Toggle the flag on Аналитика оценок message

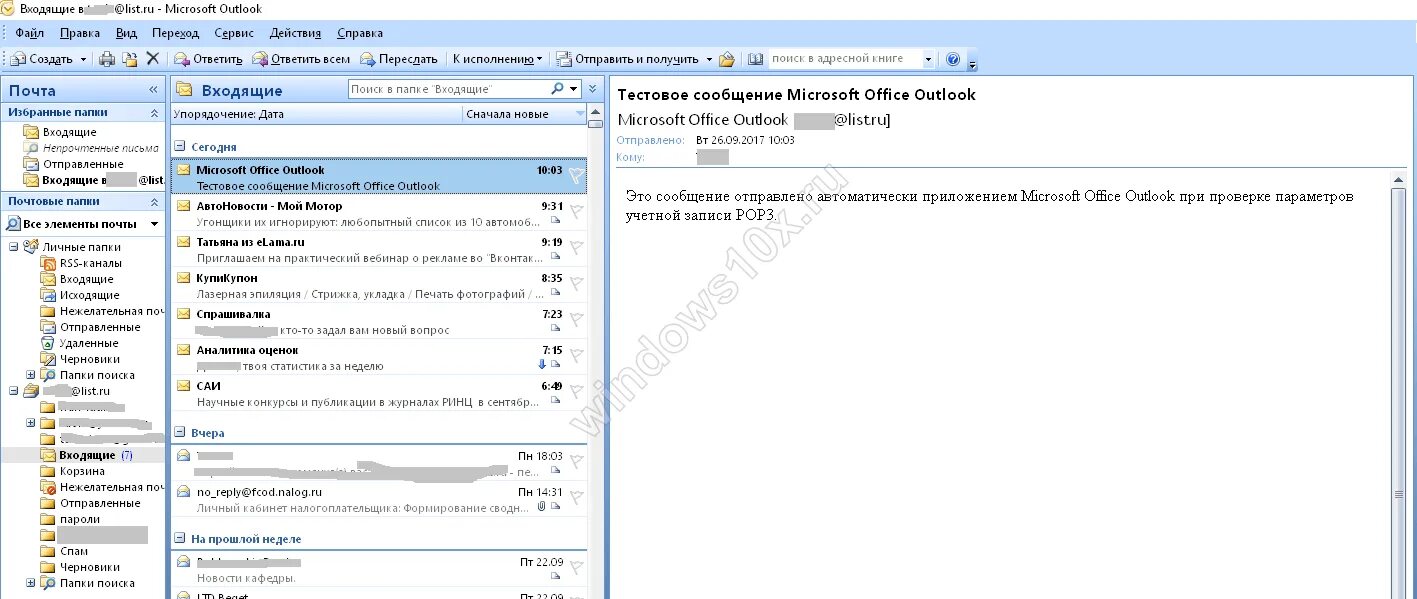(576, 356)
